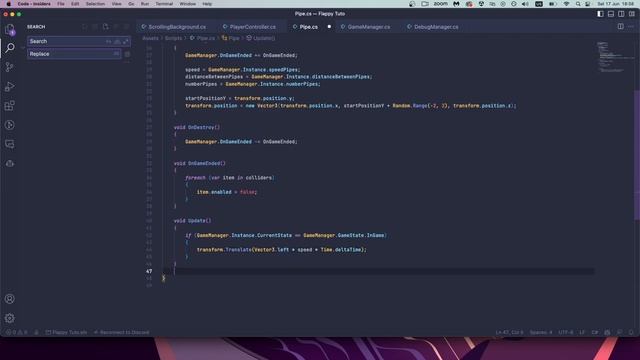
Task: Toggle Search Details ellipsis below Replace
Action: tap(127, 62)
